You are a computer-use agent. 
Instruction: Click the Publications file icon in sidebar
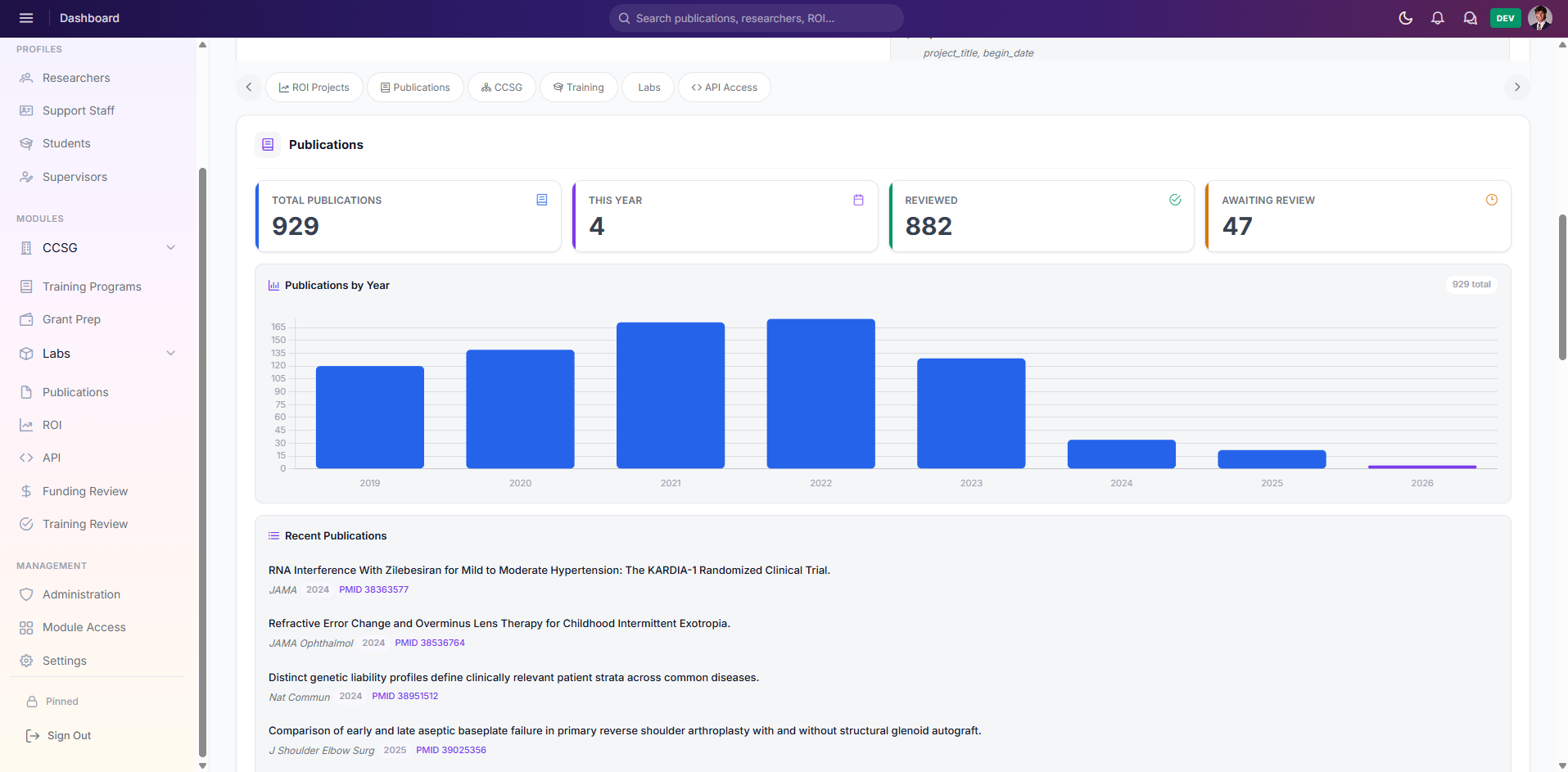tap(26, 392)
